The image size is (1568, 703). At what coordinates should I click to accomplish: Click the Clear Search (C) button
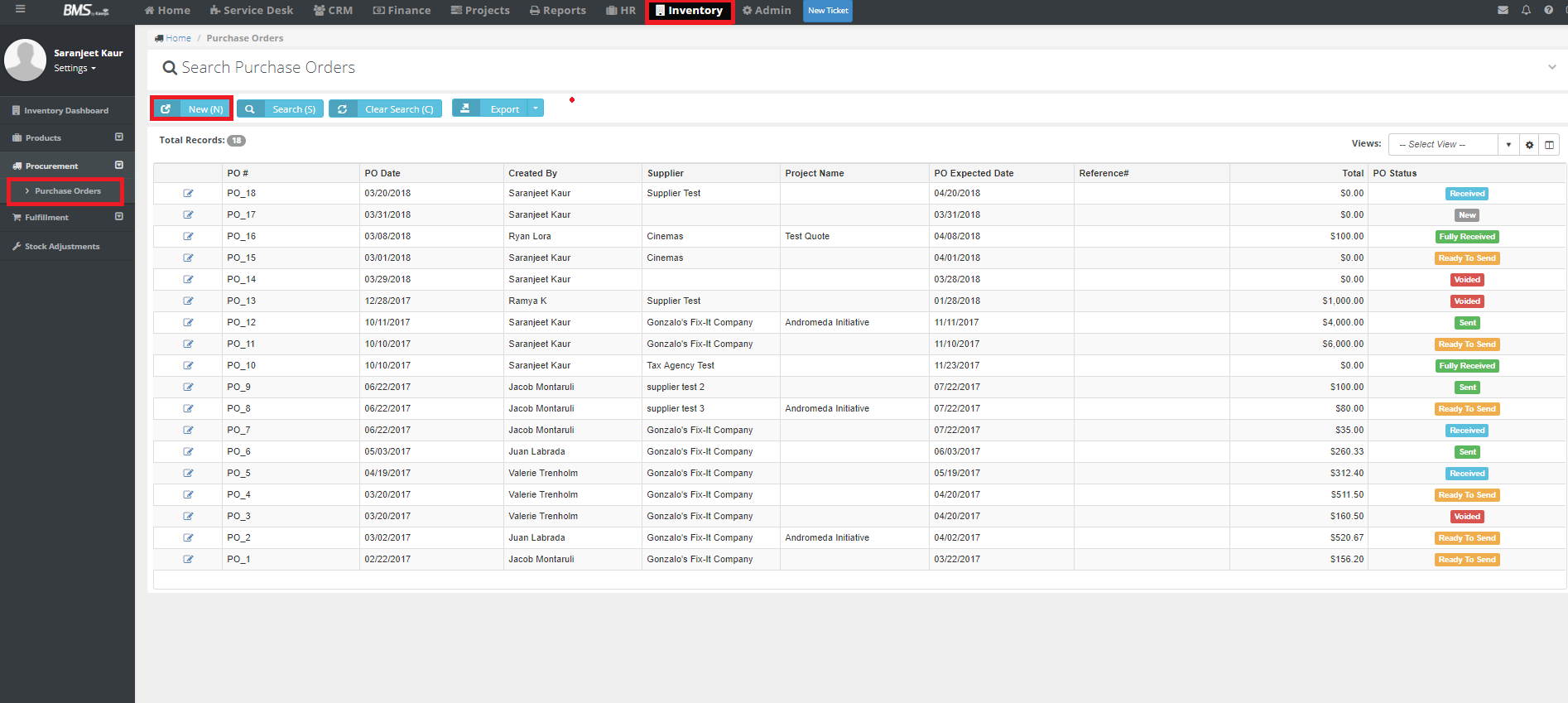point(385,108)
